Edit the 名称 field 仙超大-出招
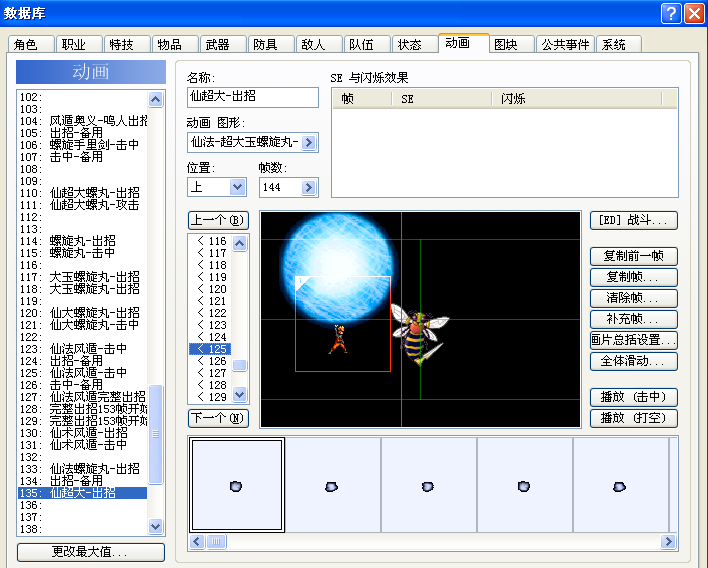The width and height of the screenshot is (708, 568). click(x=253, y=97)
